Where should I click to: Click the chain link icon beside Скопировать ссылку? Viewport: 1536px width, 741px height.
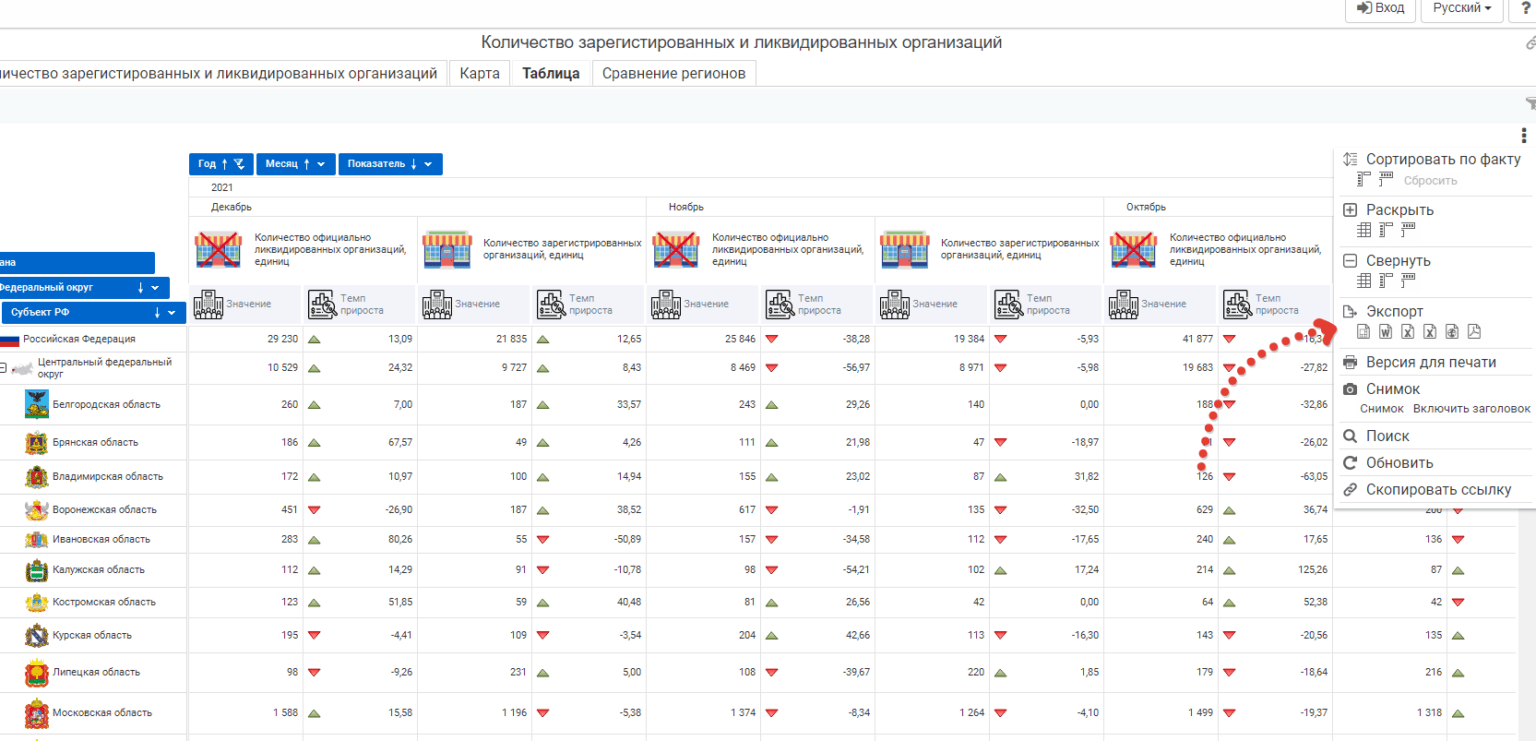click(x=1350, y=490)
